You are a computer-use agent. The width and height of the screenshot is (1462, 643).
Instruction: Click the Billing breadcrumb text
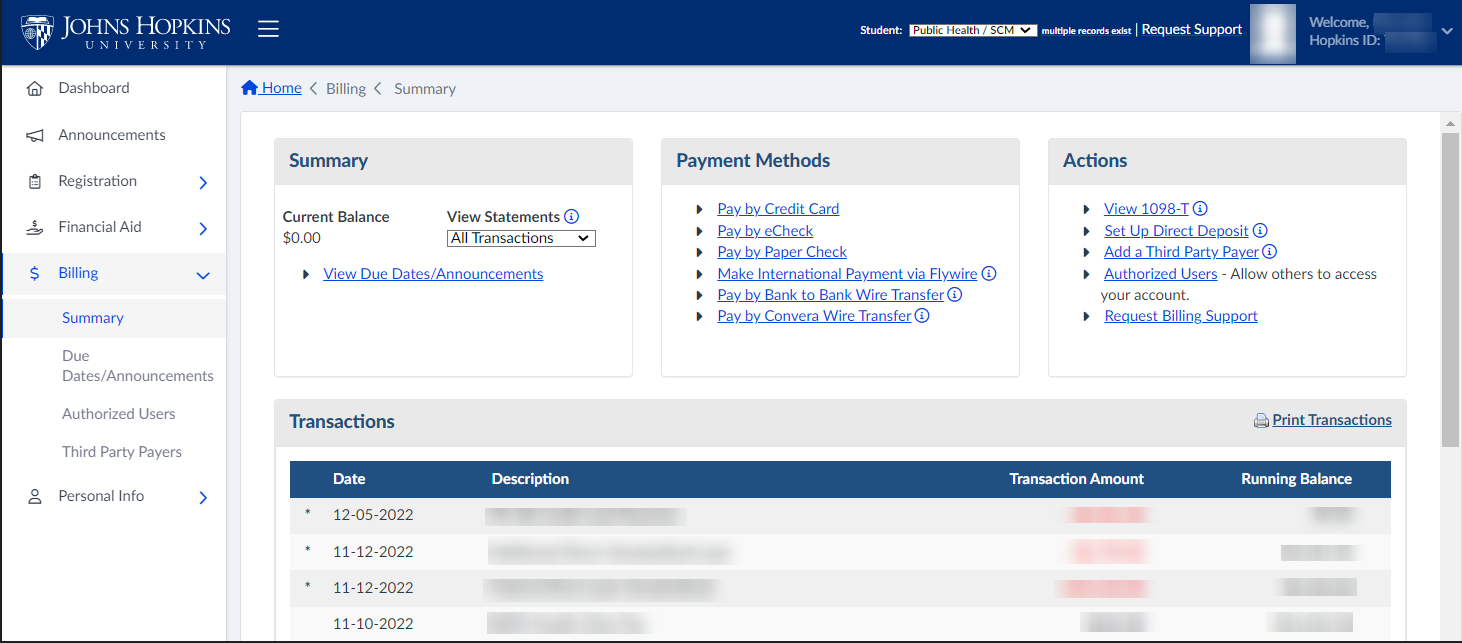pyautogui.click(x=346, y=88)
